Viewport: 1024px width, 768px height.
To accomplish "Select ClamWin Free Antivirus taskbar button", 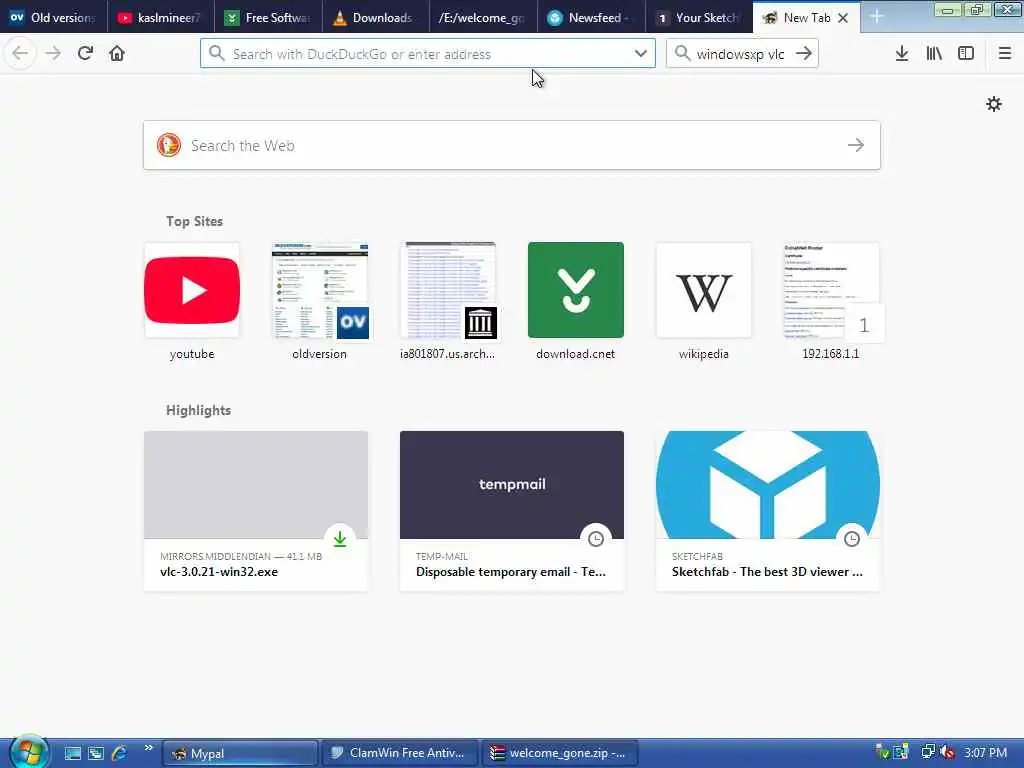I will 400,753.
